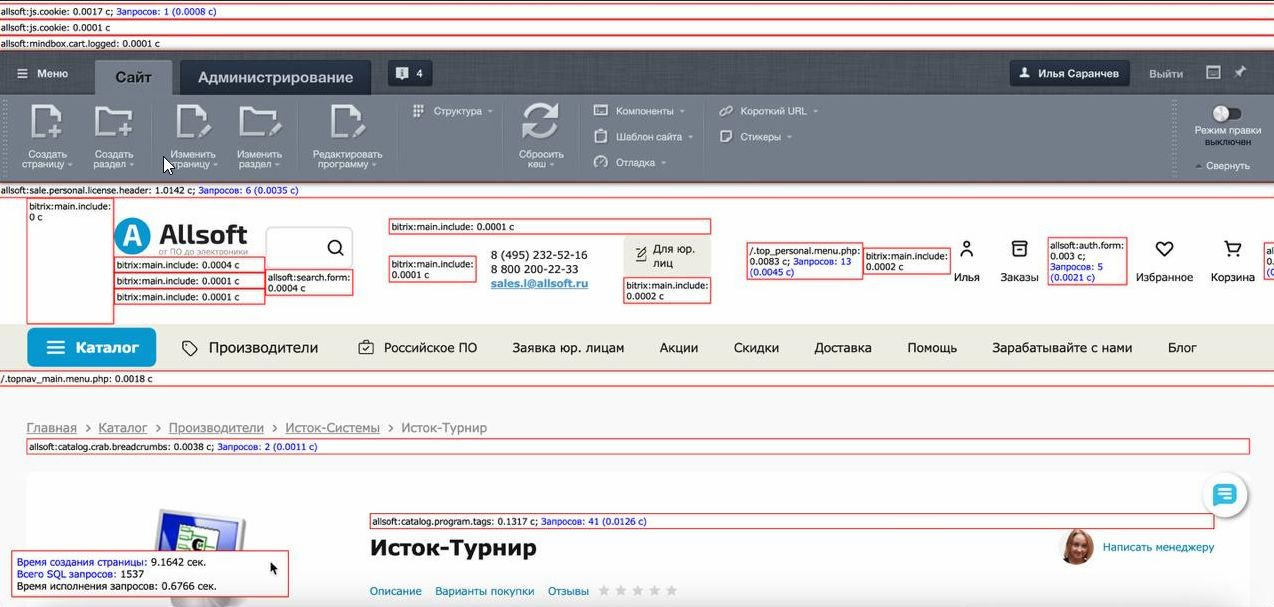
Task: Open Помощь menu item
Action: (x=932, y=348)
